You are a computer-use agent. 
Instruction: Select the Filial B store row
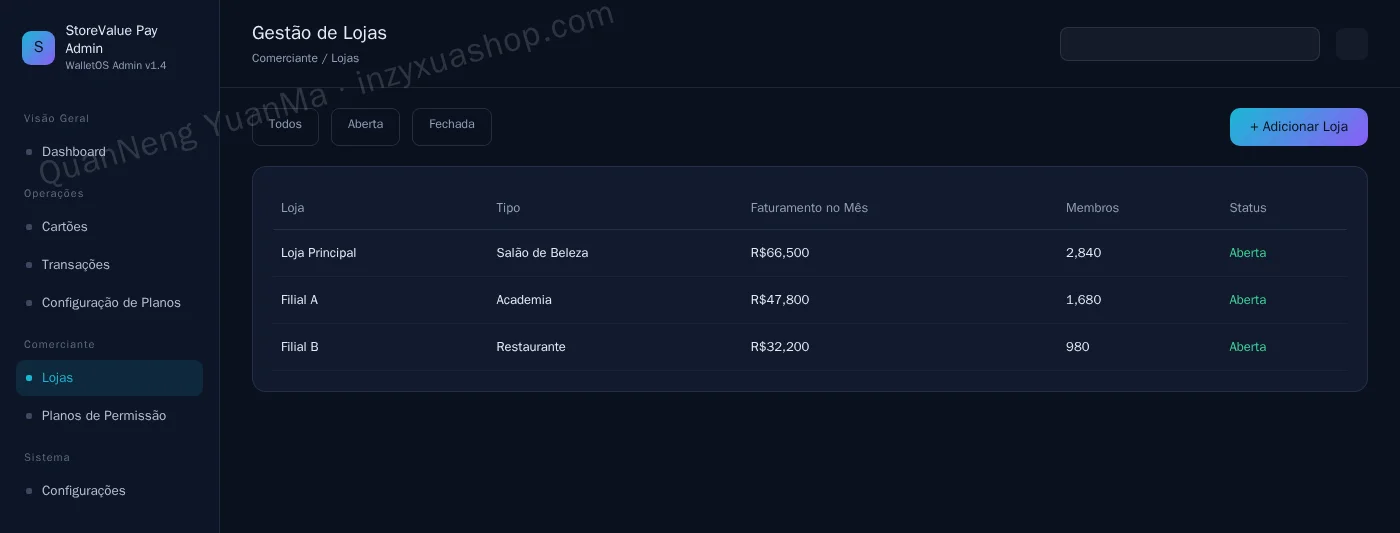[x=810, y=347]
